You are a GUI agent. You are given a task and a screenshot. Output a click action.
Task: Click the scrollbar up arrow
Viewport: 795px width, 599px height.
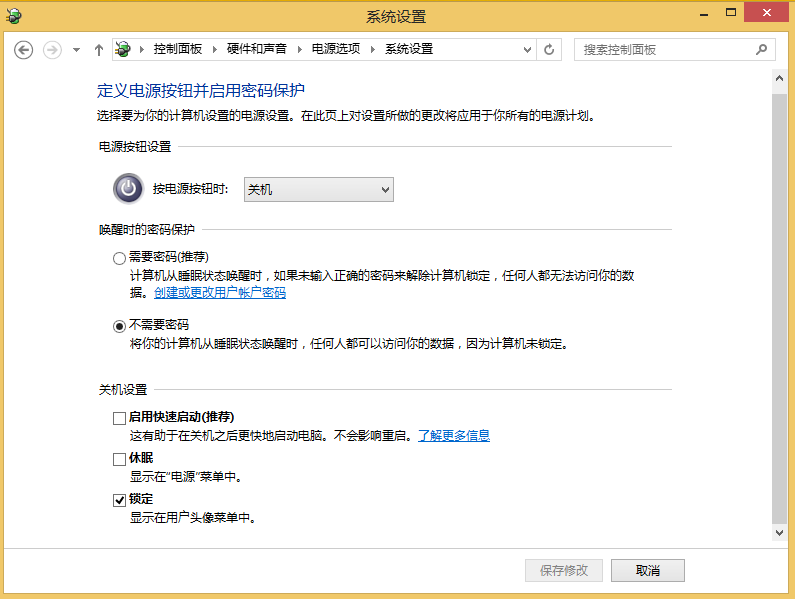[779, 78]
